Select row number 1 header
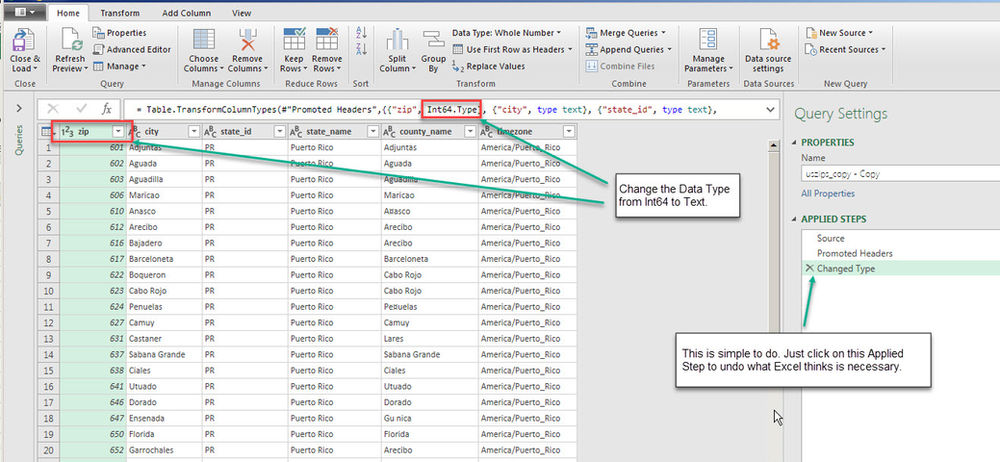Viewport: 1000px width, 462px height. tap(48, 147)
